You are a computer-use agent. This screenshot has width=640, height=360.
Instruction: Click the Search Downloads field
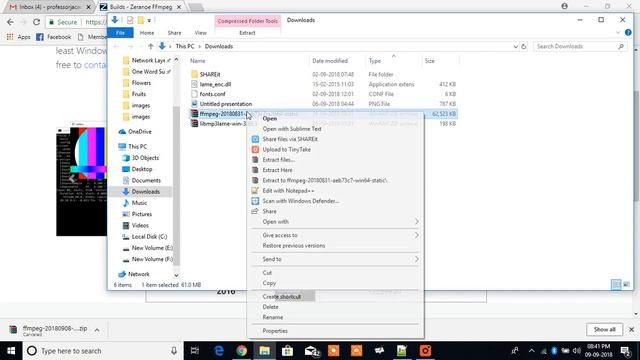pyautogui.click(x=580, y=47)
